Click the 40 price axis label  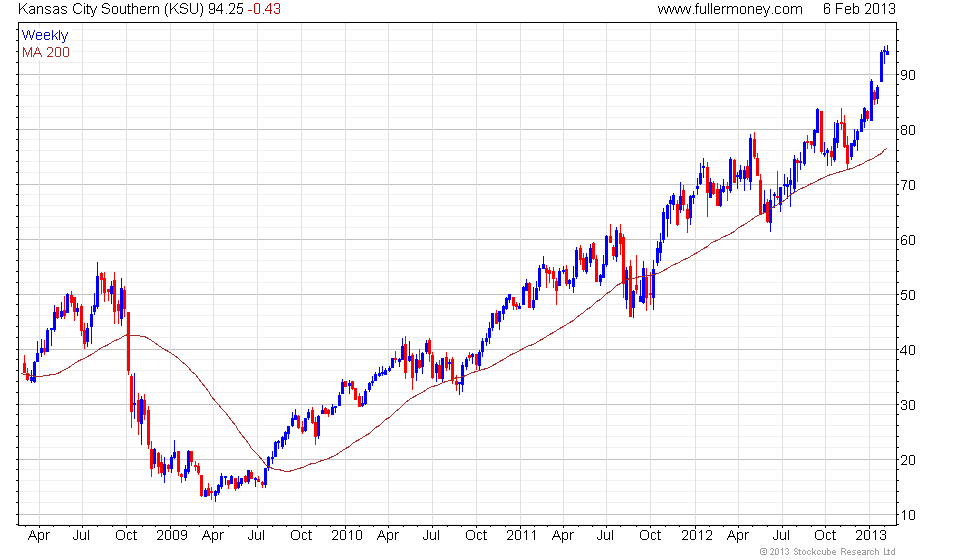pos(908,350)
